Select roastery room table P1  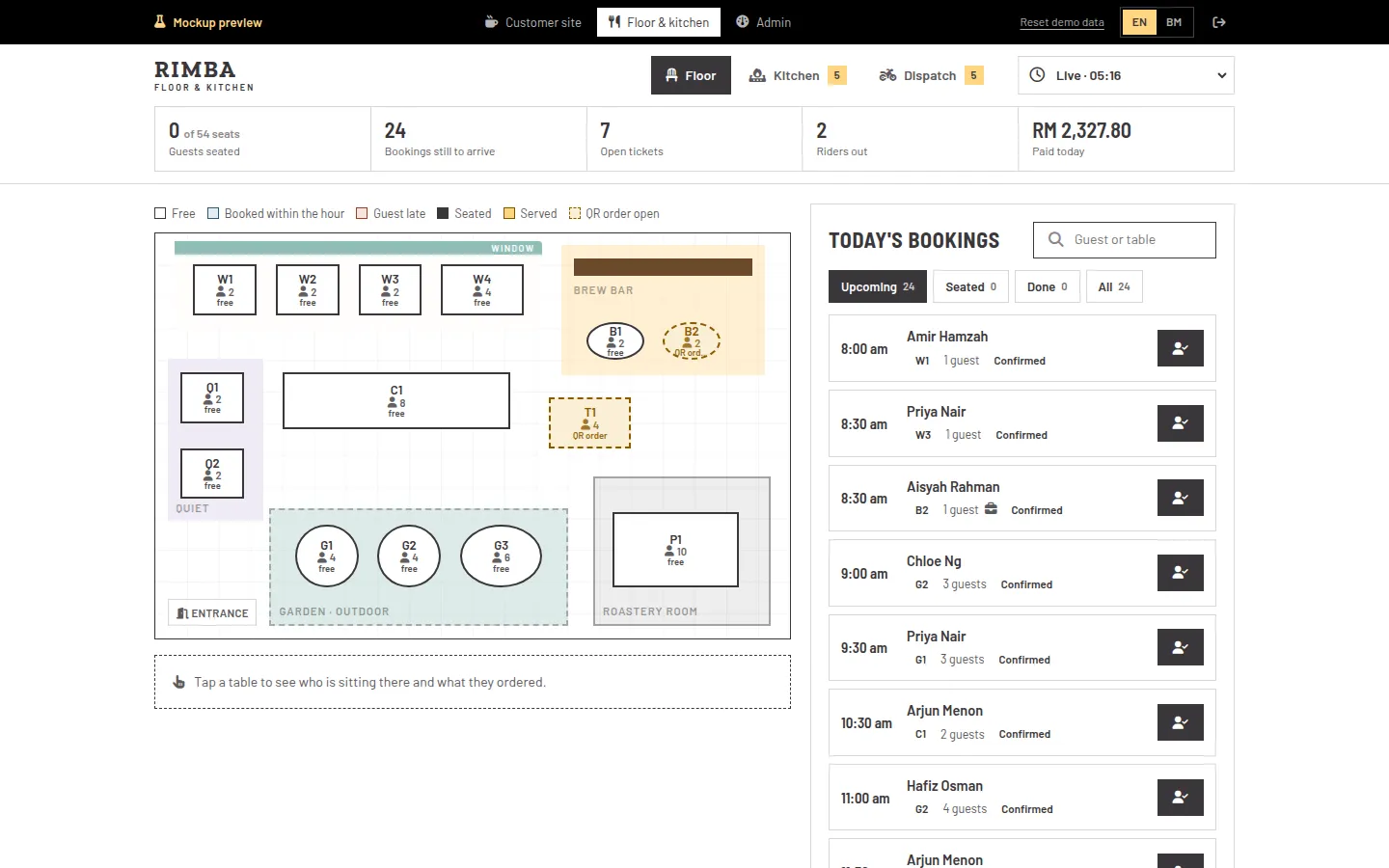pyautogui.click(x=676, y=550)
